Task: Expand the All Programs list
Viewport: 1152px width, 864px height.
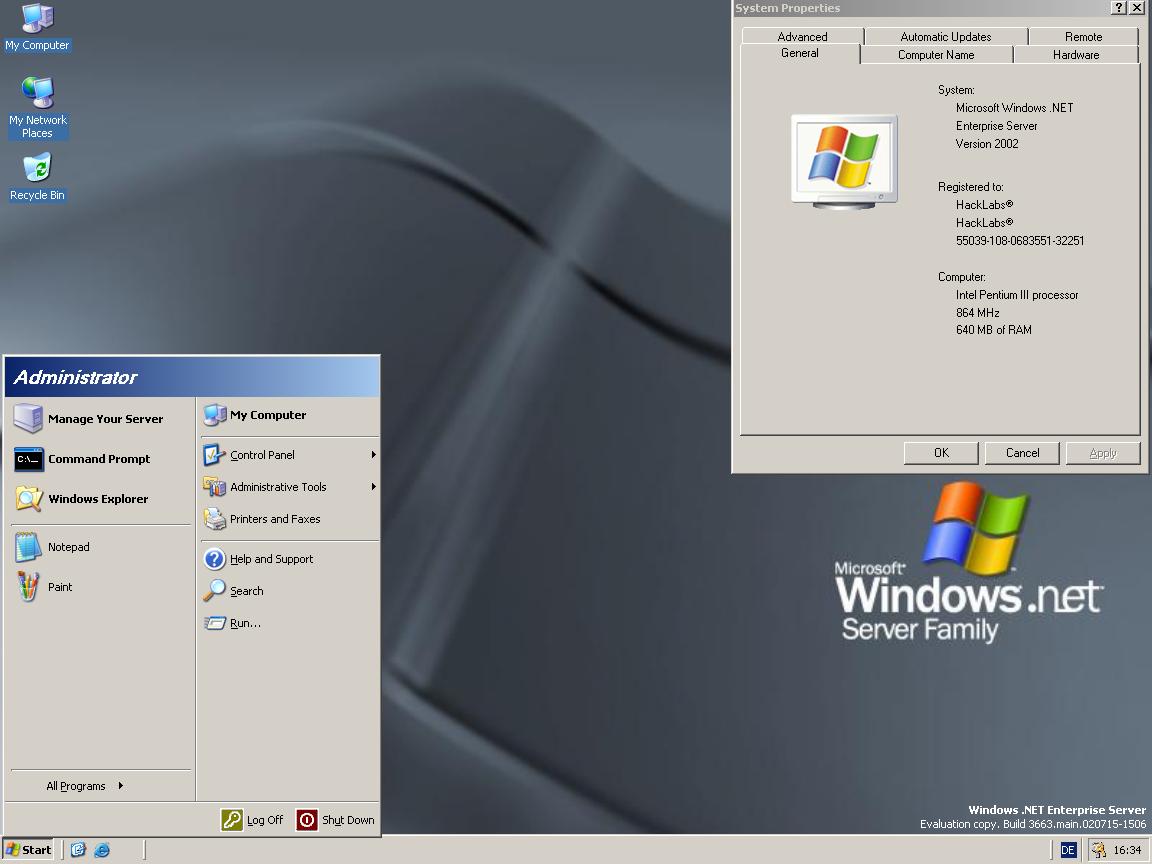Action: 85,786
